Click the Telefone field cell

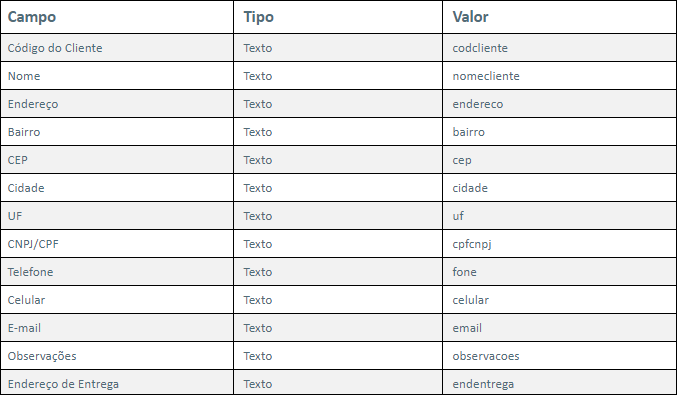click(x=117, y=272)
